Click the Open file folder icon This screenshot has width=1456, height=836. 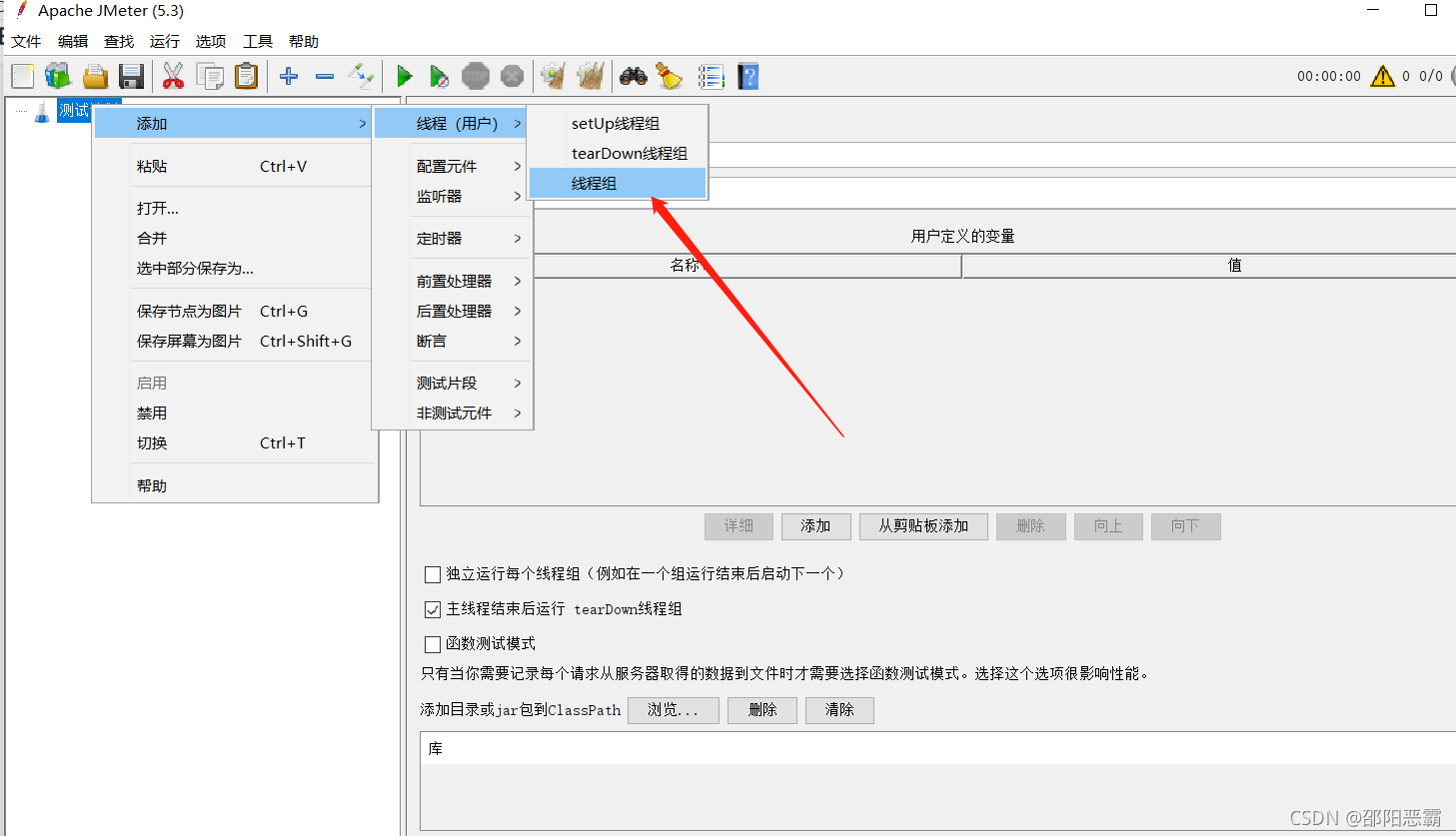pyautogui.click(x=95, y=76)
